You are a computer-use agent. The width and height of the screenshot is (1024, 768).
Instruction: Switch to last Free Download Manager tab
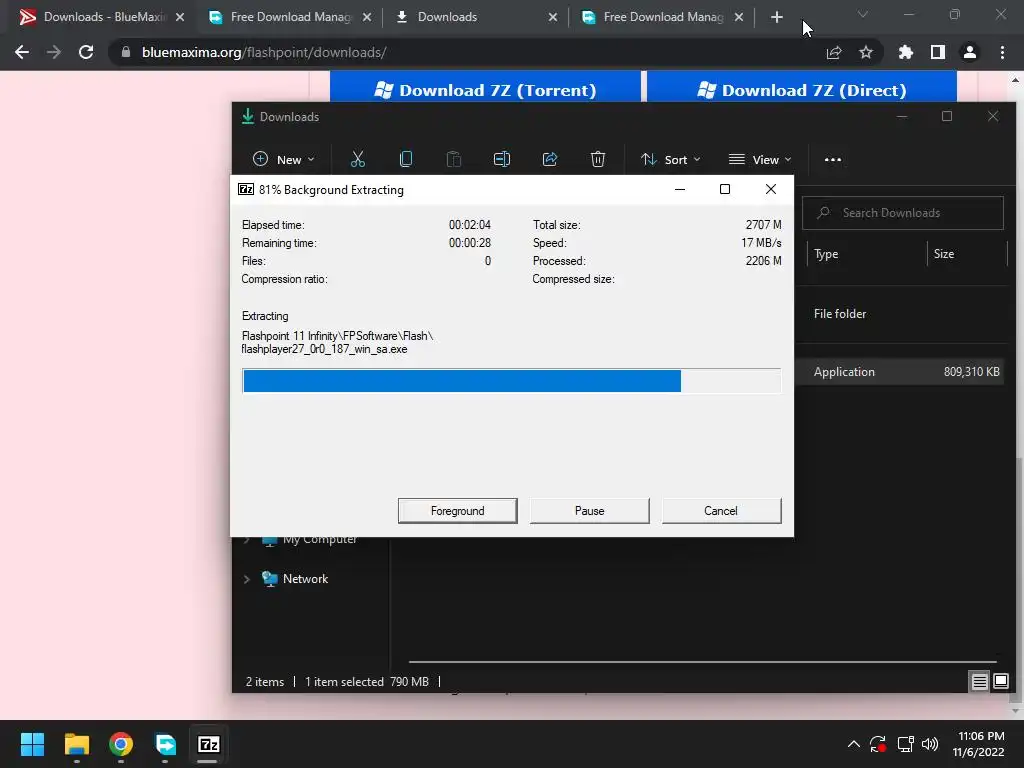pyautogui.click(x=663, y=17)
